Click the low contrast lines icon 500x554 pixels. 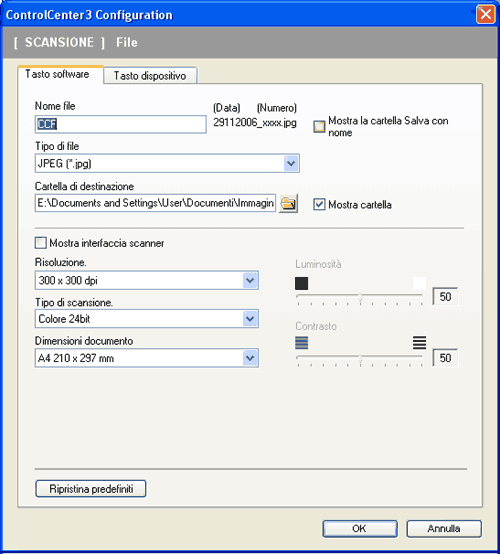point(301,342)
